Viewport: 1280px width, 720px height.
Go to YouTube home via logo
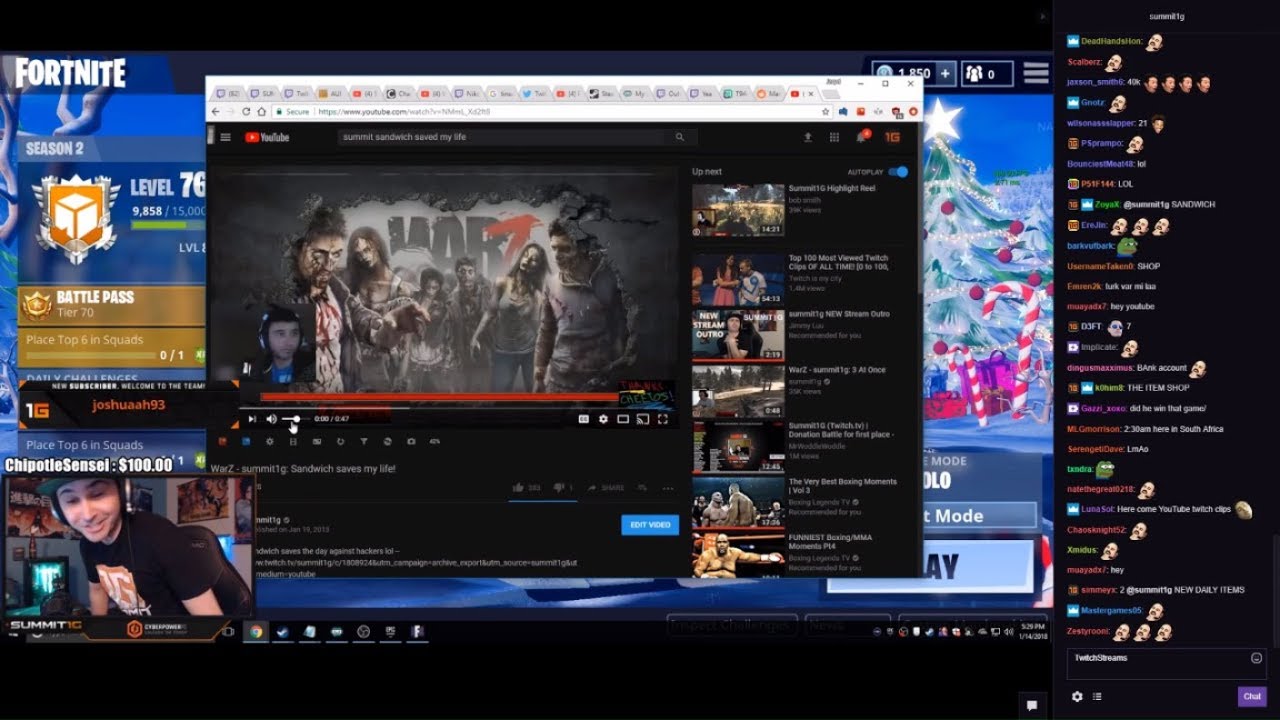(267, 137)
